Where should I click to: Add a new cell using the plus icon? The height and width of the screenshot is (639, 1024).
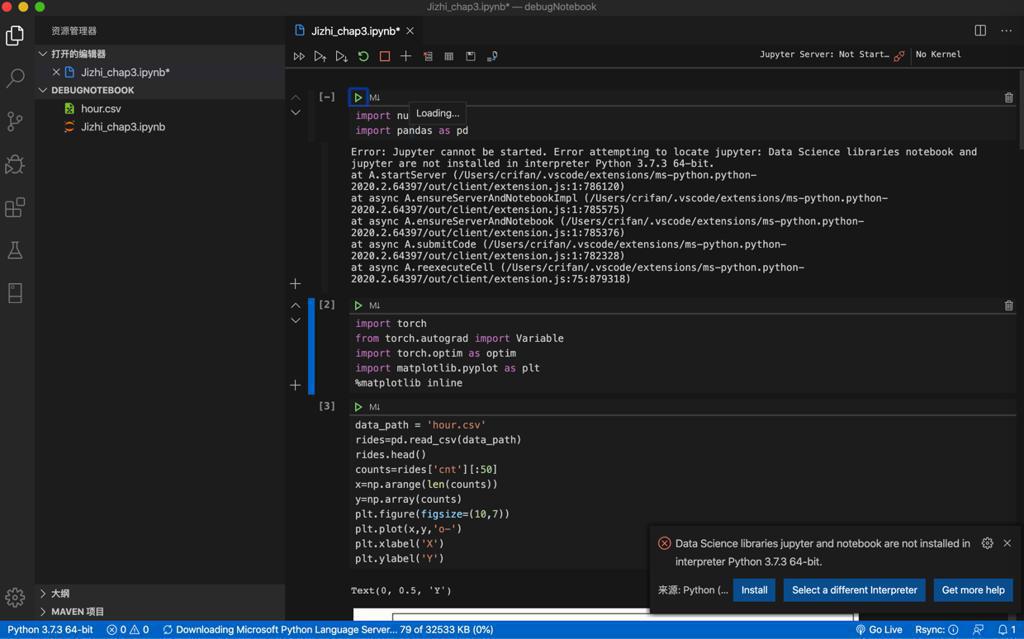point(406,57)
